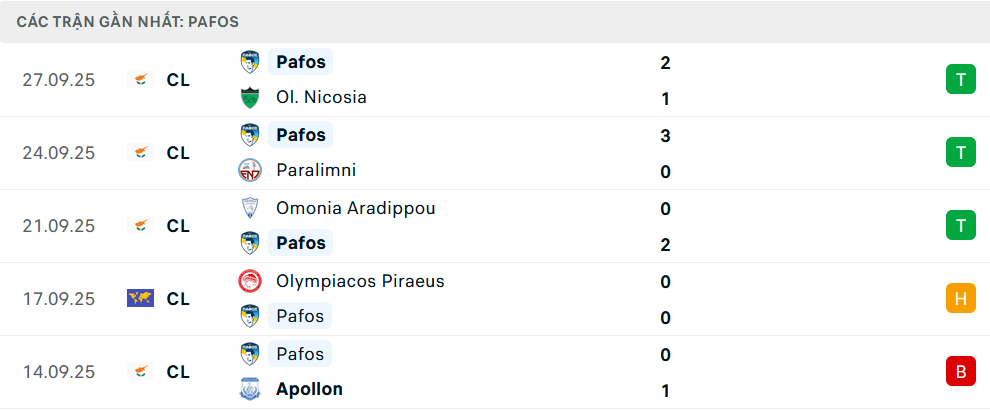Viewport: 990px width, 410px height.
Task: Click the Paralimni club logo
Action: pos(249,171)
